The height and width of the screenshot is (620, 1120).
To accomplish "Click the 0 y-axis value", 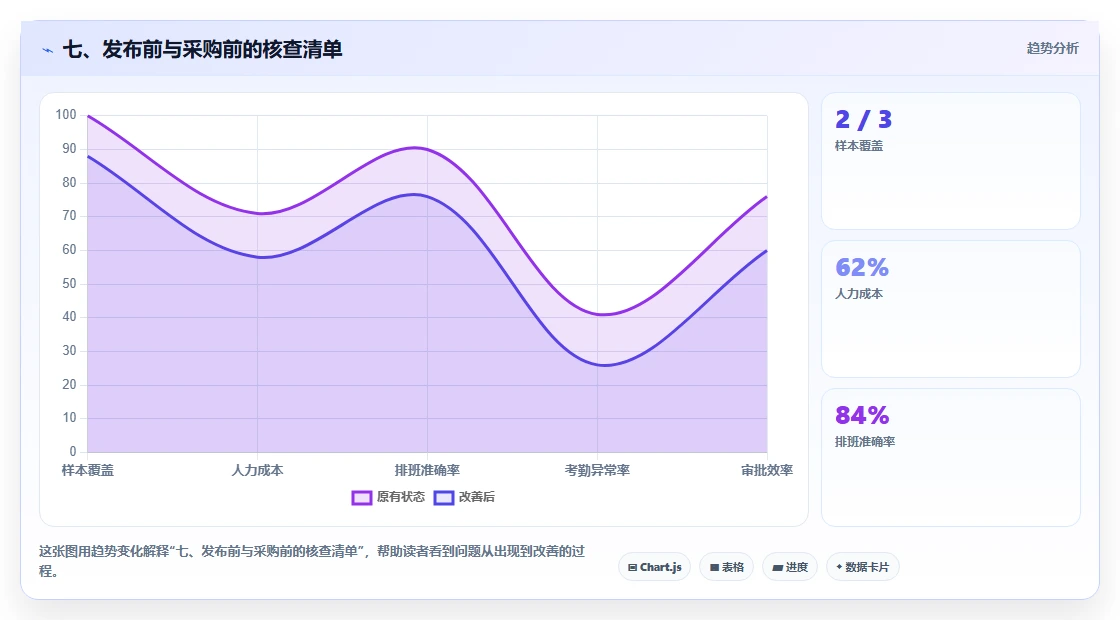I will click(x=73, y=451).
